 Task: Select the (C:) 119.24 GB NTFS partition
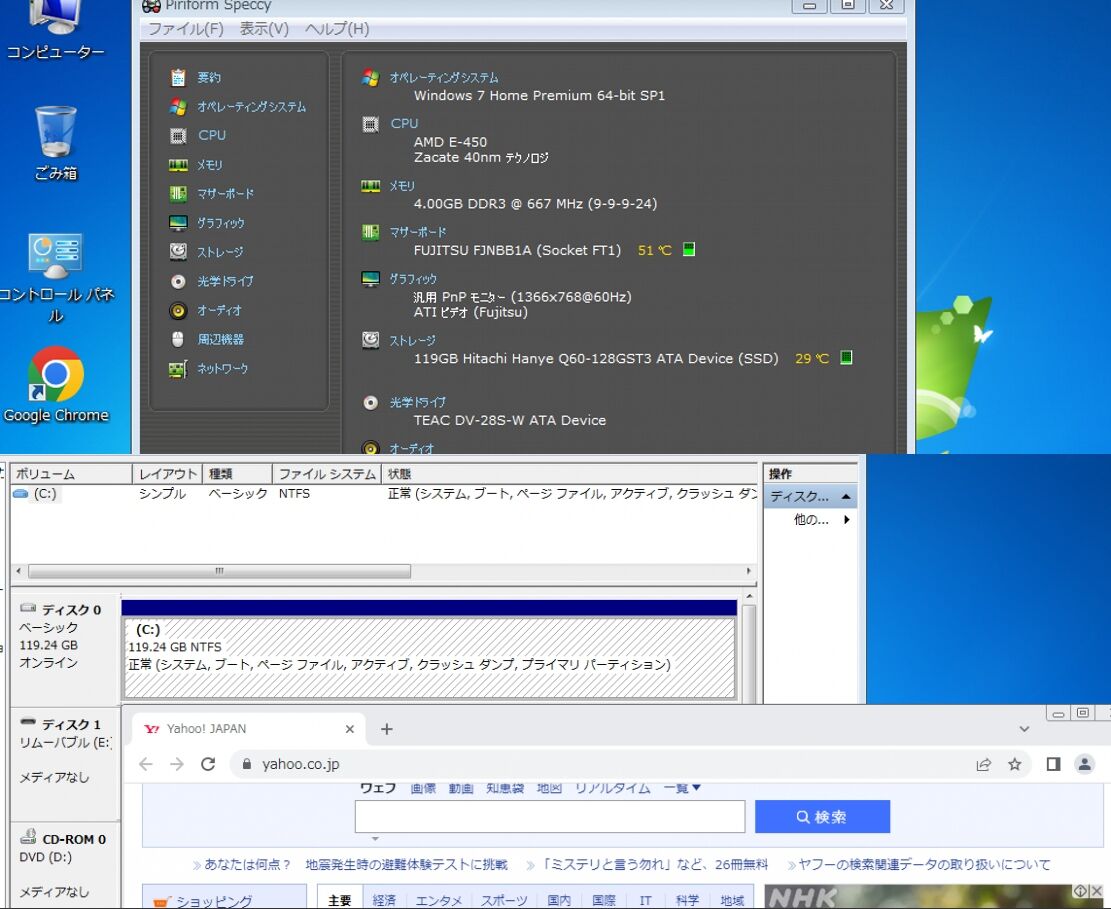tap(429, 657)
